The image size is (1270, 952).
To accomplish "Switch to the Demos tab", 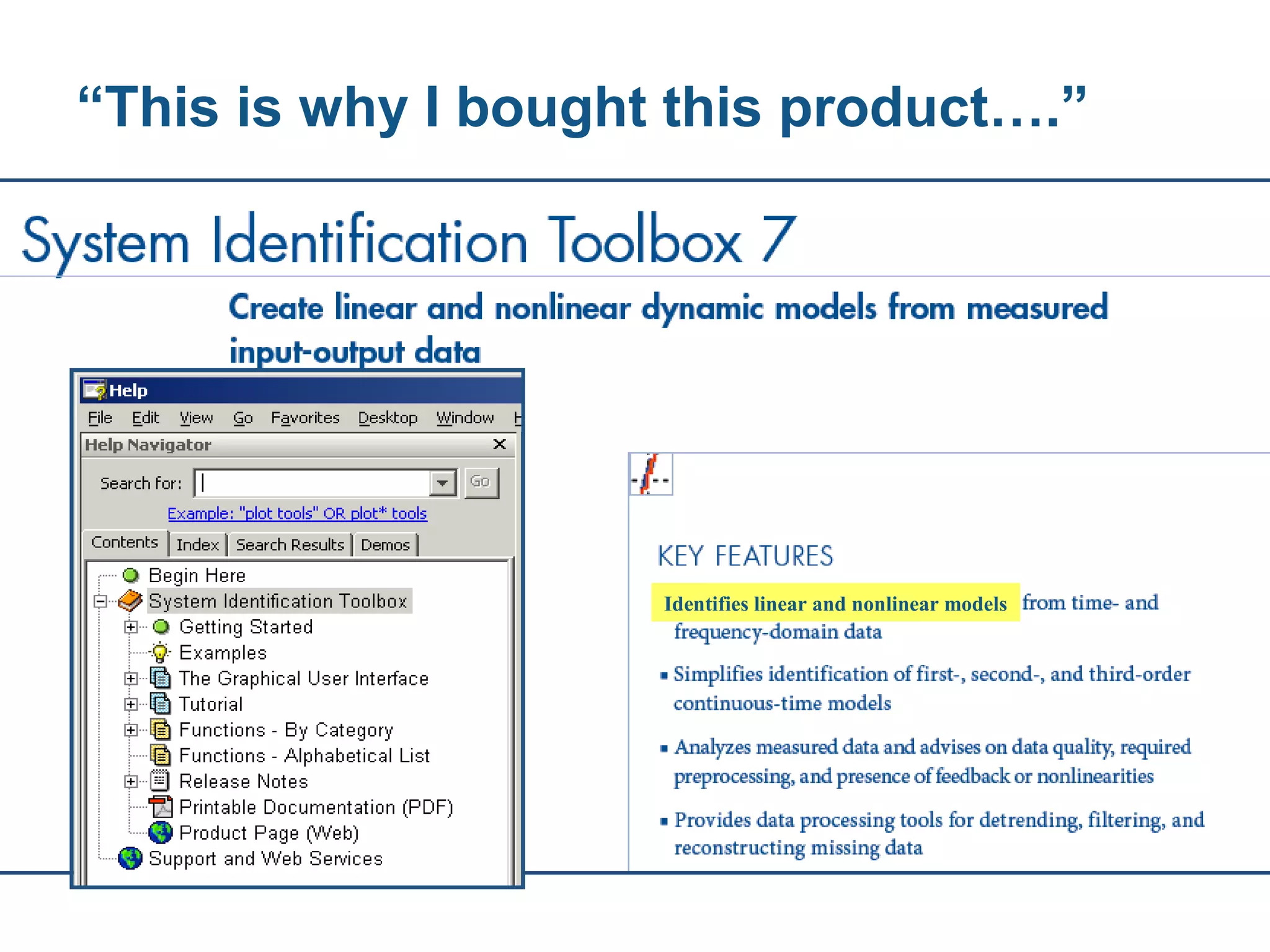I will pyautogui.click(x=385, y=545).
